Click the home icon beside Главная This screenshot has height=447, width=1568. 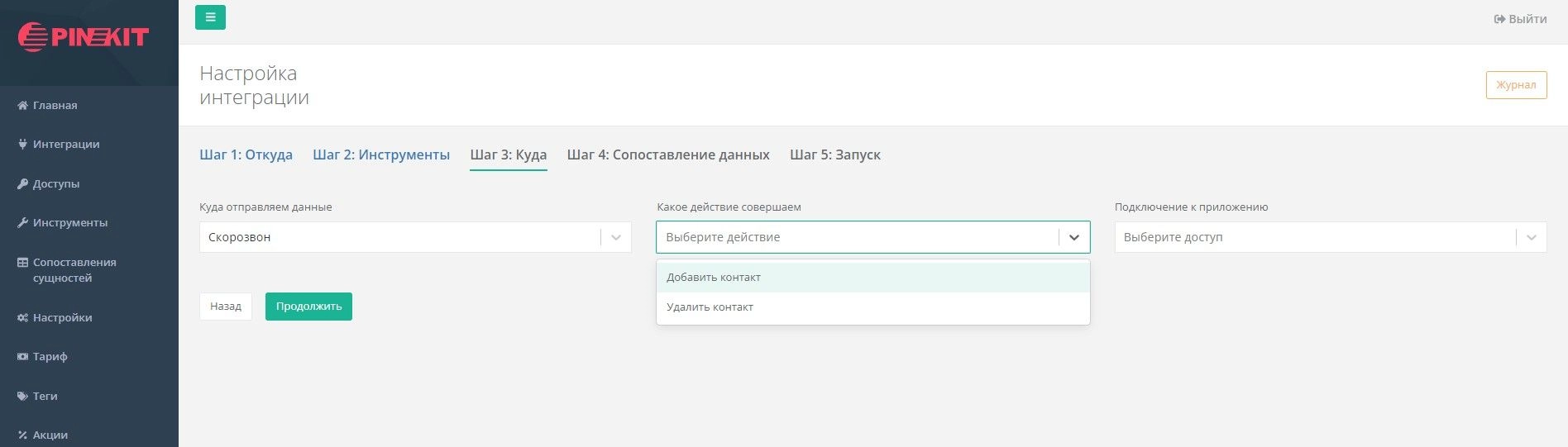coord(22,106)
